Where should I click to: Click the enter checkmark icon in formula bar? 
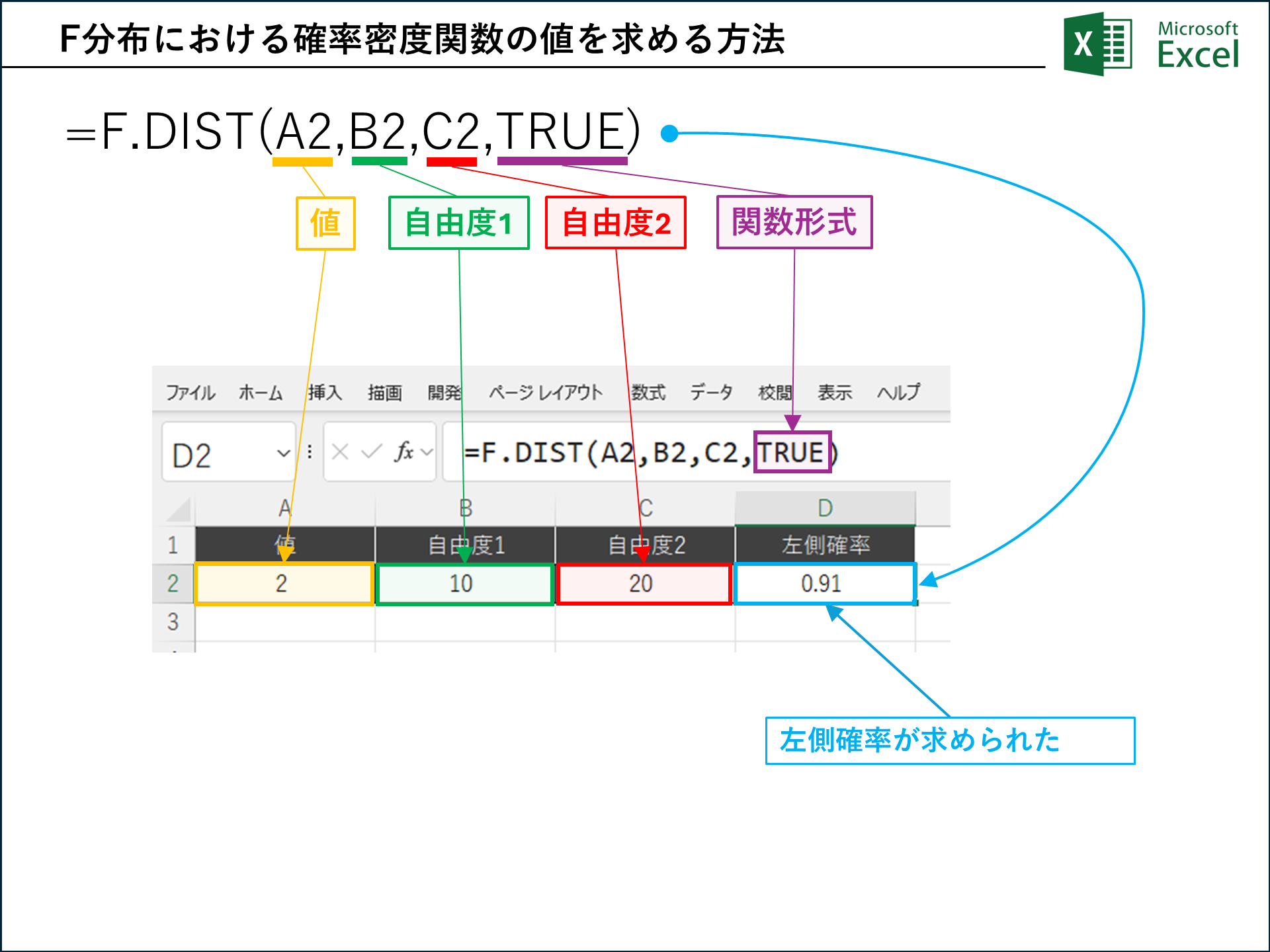[x=372, y=452]
